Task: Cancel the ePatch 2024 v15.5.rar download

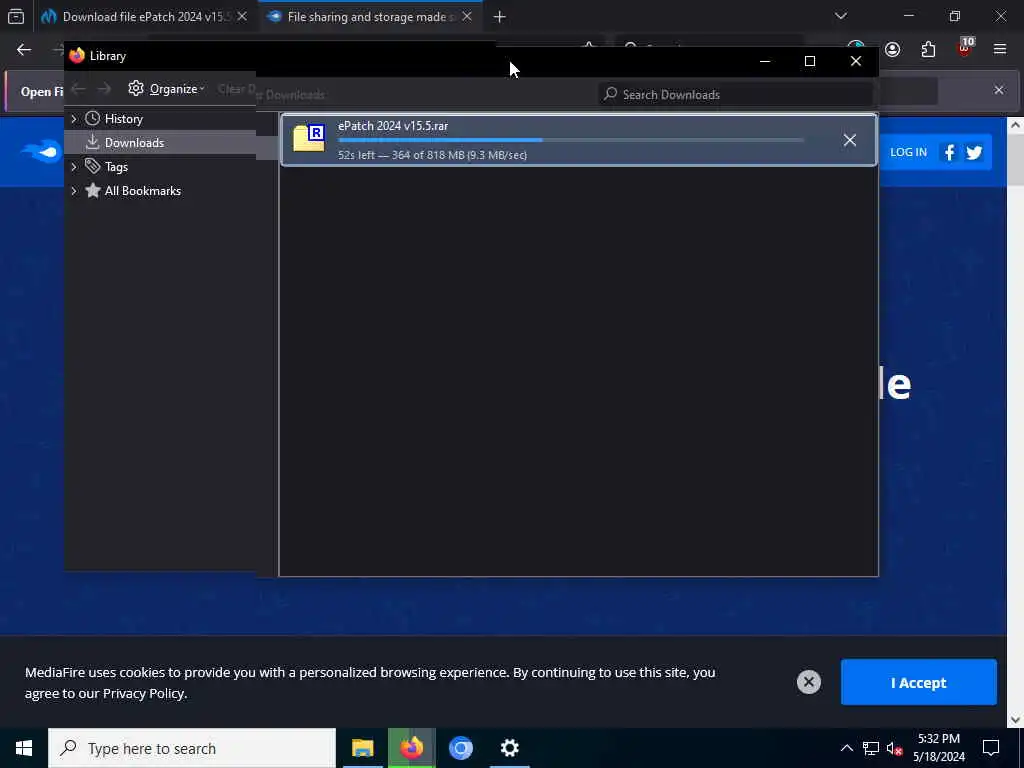Action: pyautogui.click(x=849, y=140)
